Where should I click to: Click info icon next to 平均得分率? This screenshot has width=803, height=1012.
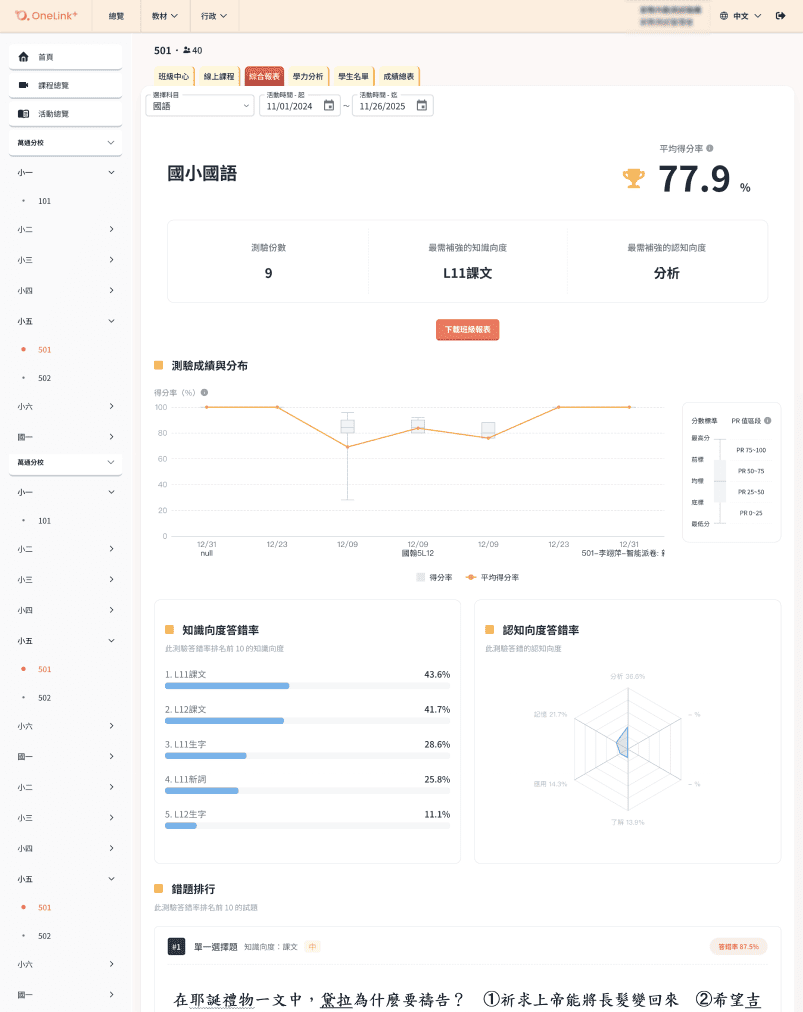tap(710, 148)
